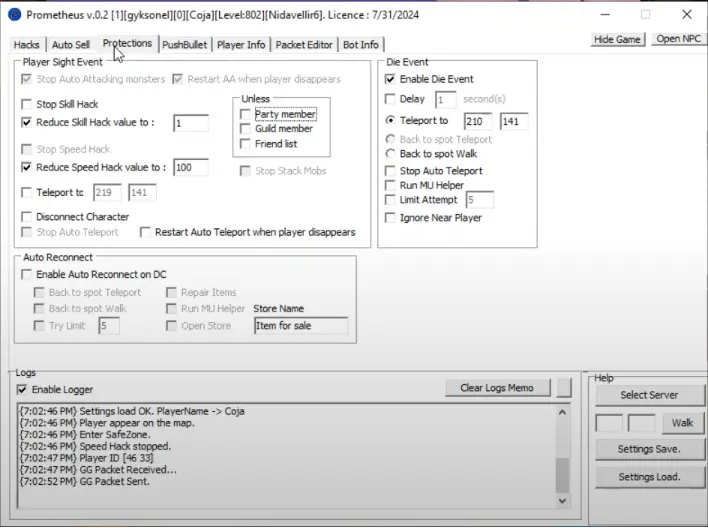Viewport: 708px width, 528px height.
Task: Click log line 'Player appear on the map.'
Action: [x=107, y=423]
